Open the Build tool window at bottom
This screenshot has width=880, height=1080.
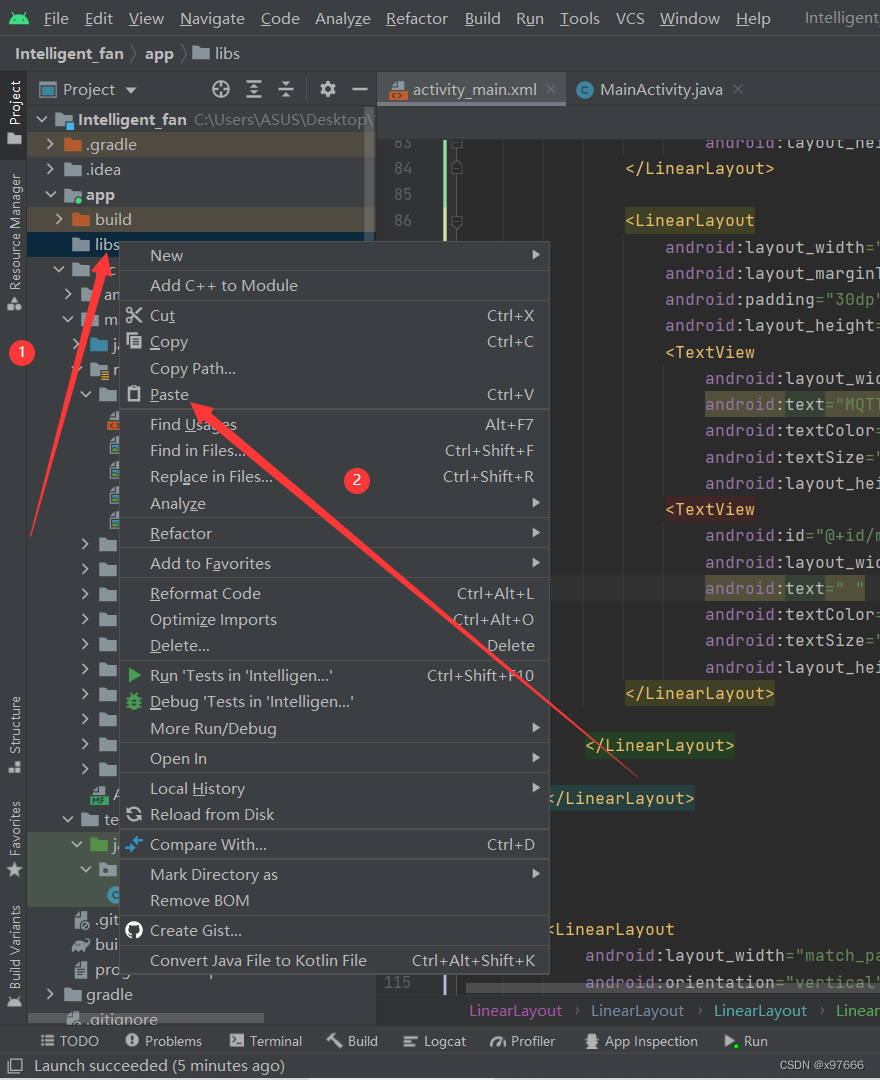pos(353,1041)
